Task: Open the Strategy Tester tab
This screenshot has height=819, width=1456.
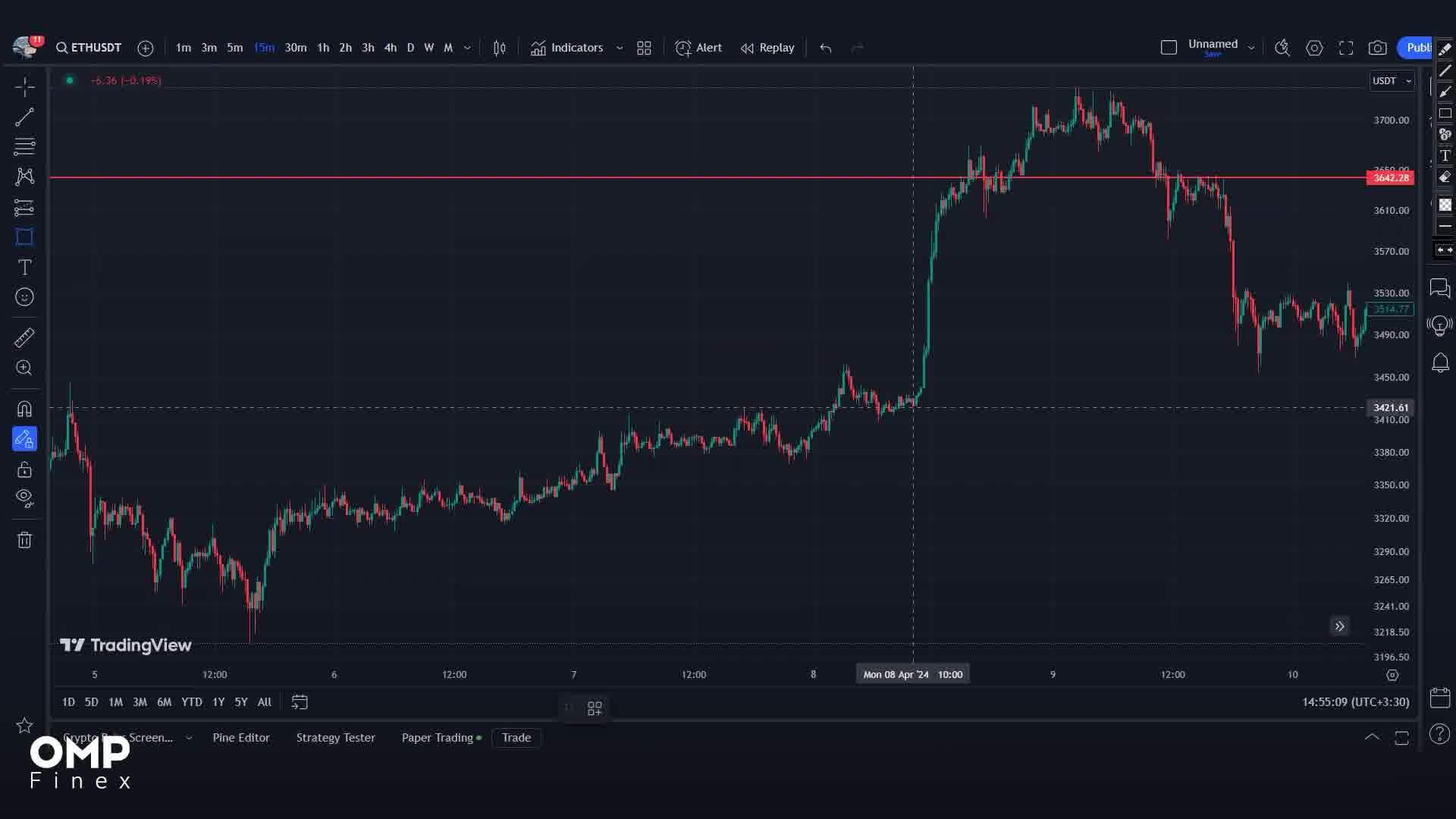Action: (335, 737)
